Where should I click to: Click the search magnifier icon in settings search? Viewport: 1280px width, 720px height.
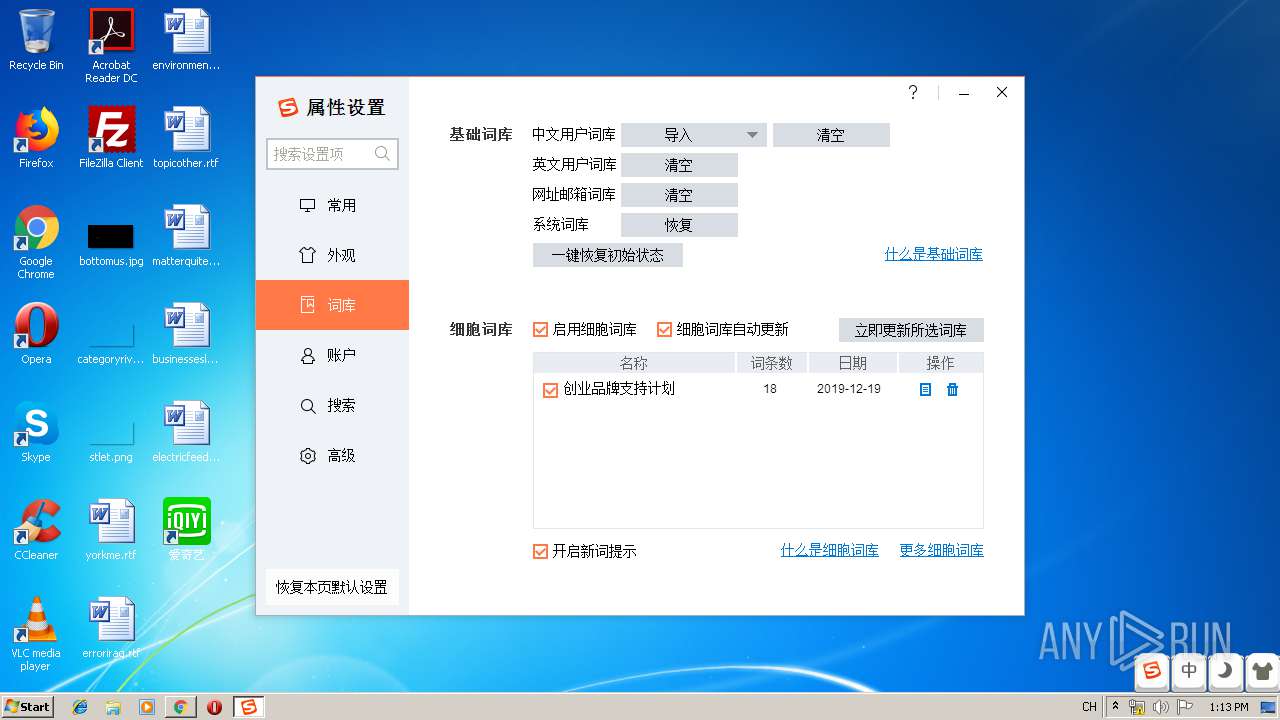382,154
